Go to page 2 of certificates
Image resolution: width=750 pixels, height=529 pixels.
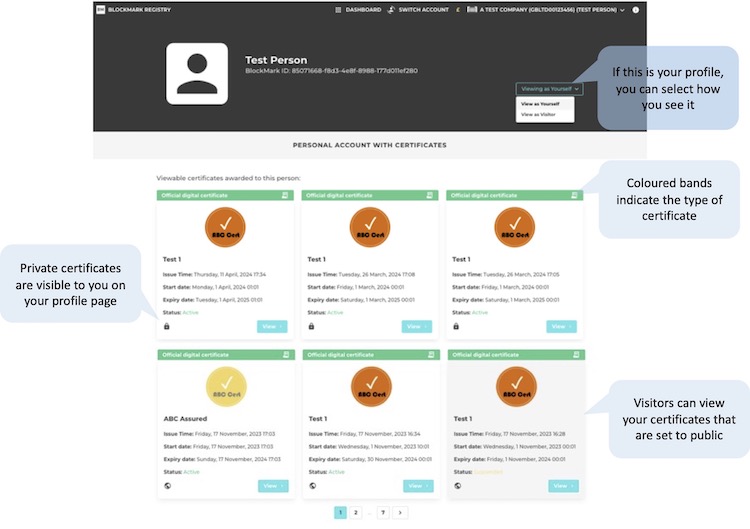pos(356,512)
